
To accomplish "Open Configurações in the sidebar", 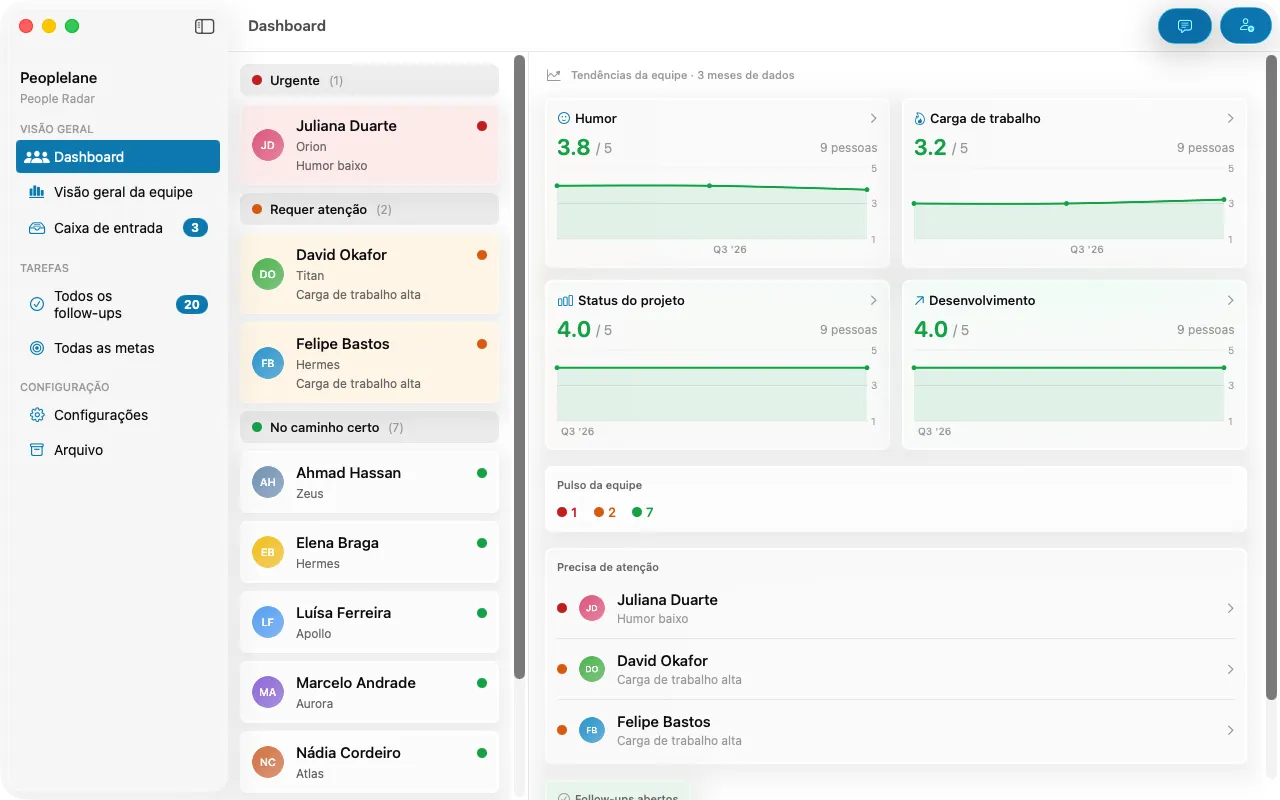I will pos(118,415).
